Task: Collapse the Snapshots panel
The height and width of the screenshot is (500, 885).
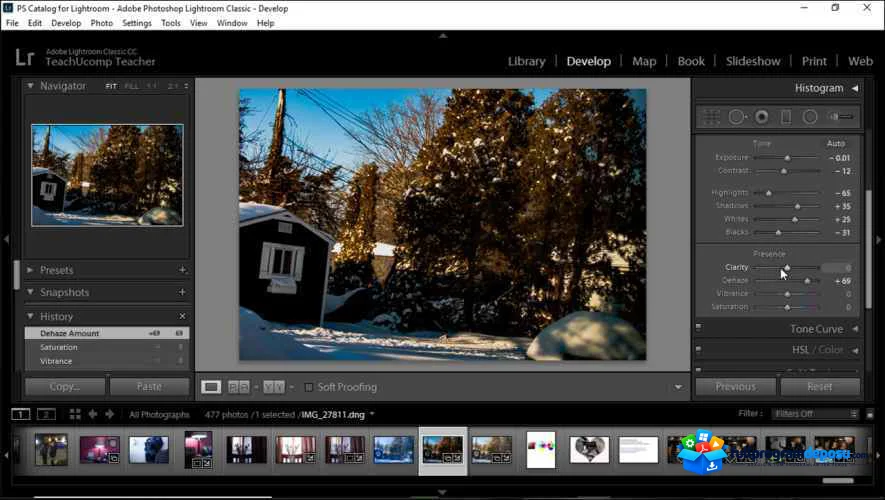Action: [30, 292]
